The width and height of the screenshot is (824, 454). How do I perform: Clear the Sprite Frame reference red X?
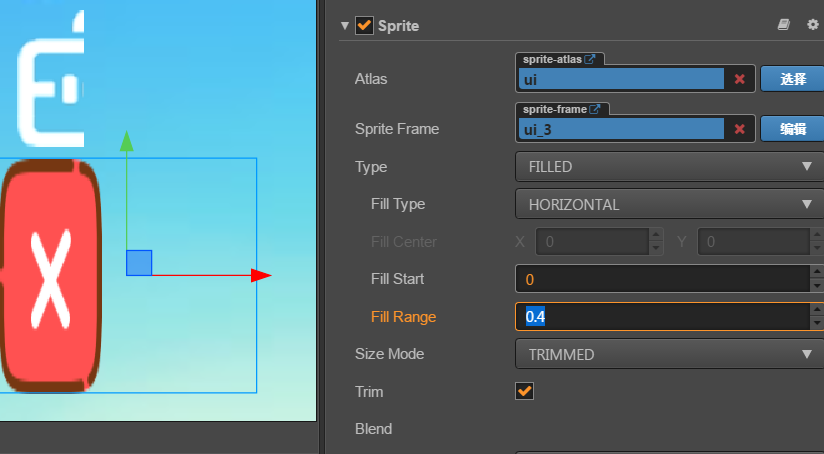[x=740, y=129]
